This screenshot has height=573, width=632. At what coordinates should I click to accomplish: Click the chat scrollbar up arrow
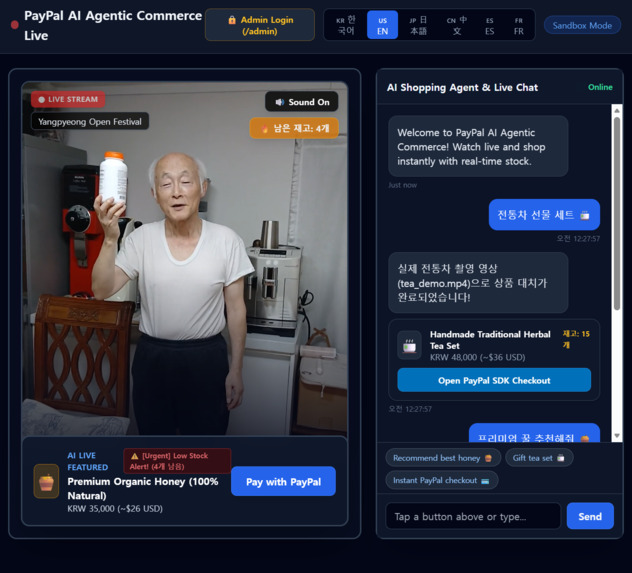coord(617,109)
